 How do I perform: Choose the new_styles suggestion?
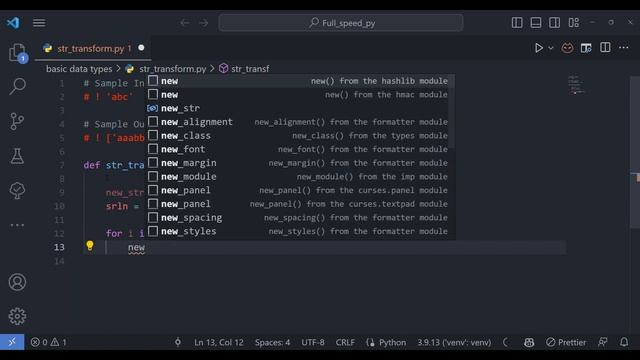pyautogui.click(x=300, y=231)
